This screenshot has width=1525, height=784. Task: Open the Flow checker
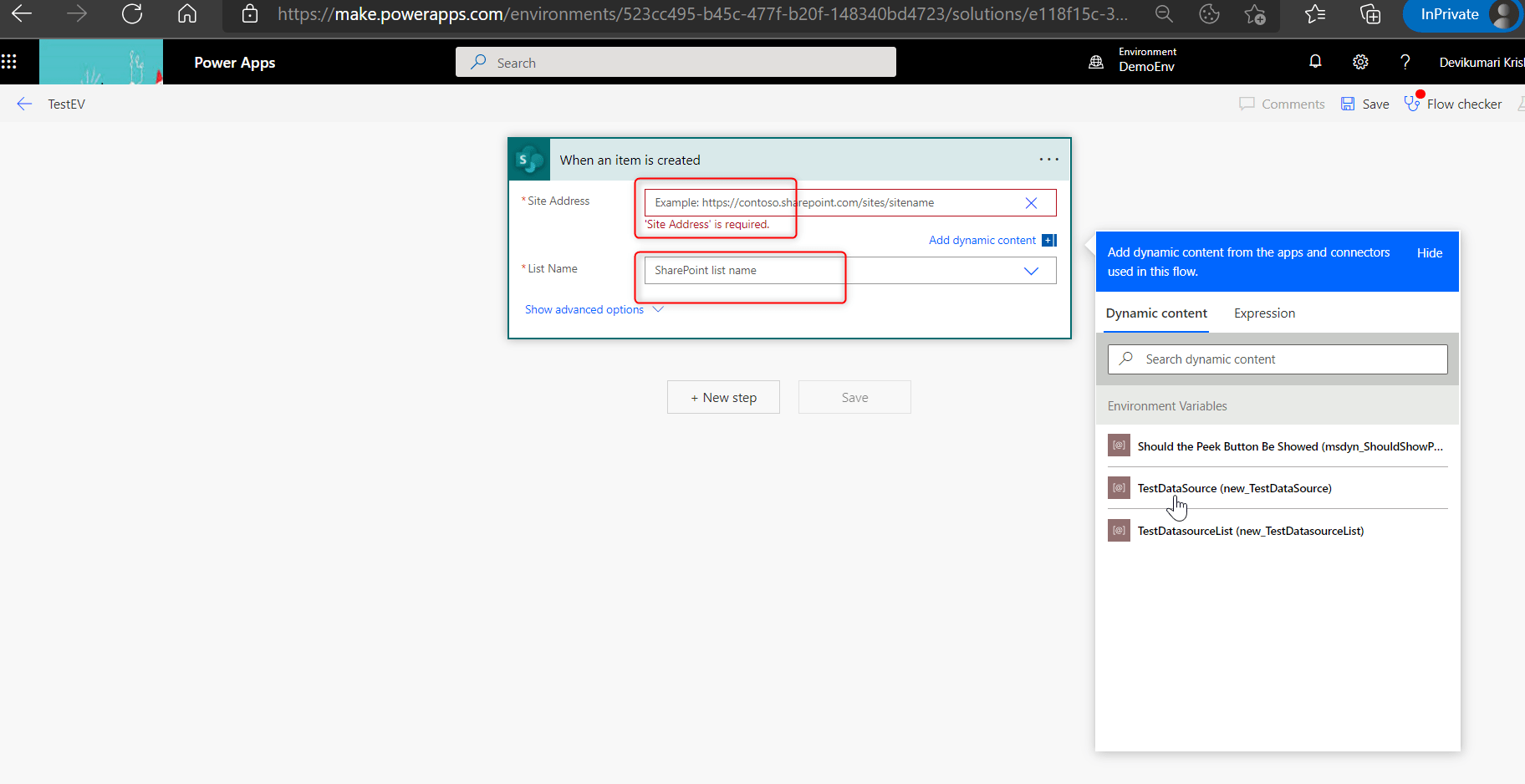[1453, 104]
